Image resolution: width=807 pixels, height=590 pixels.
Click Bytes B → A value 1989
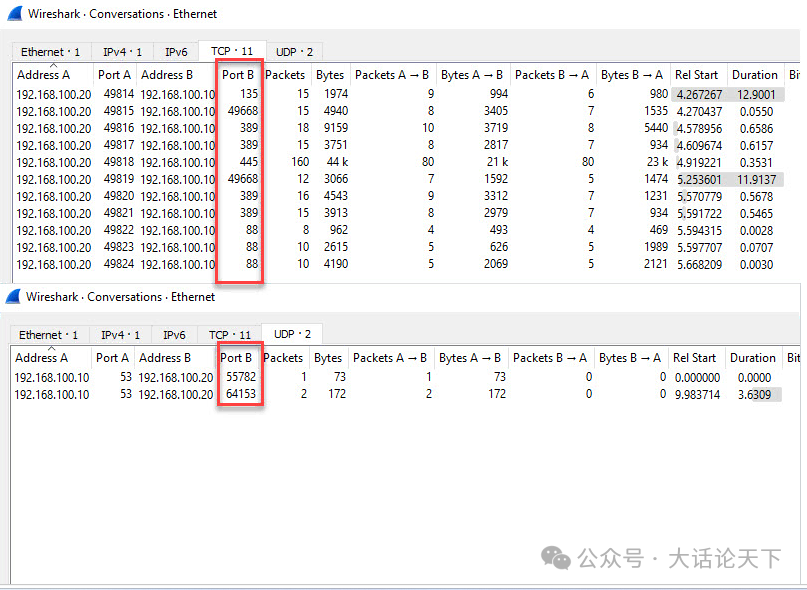(656, 247)
